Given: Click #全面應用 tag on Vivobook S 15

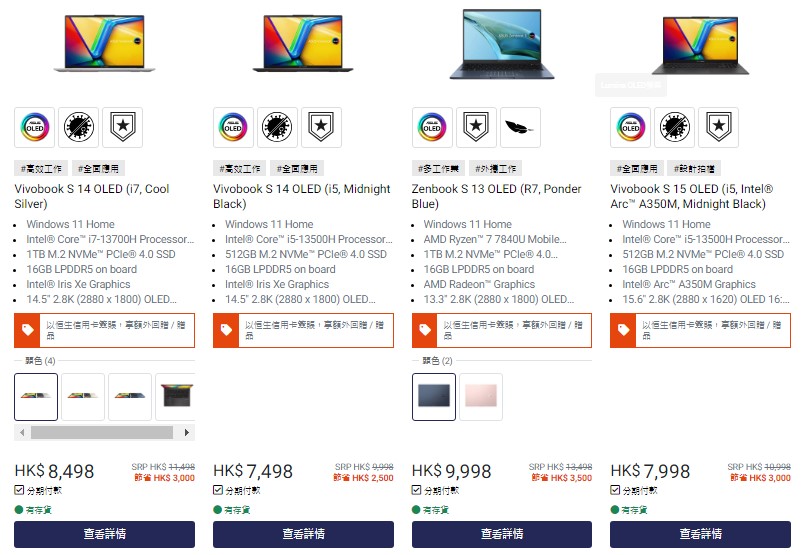Looking at the screenshot, I should pos(637,168).
